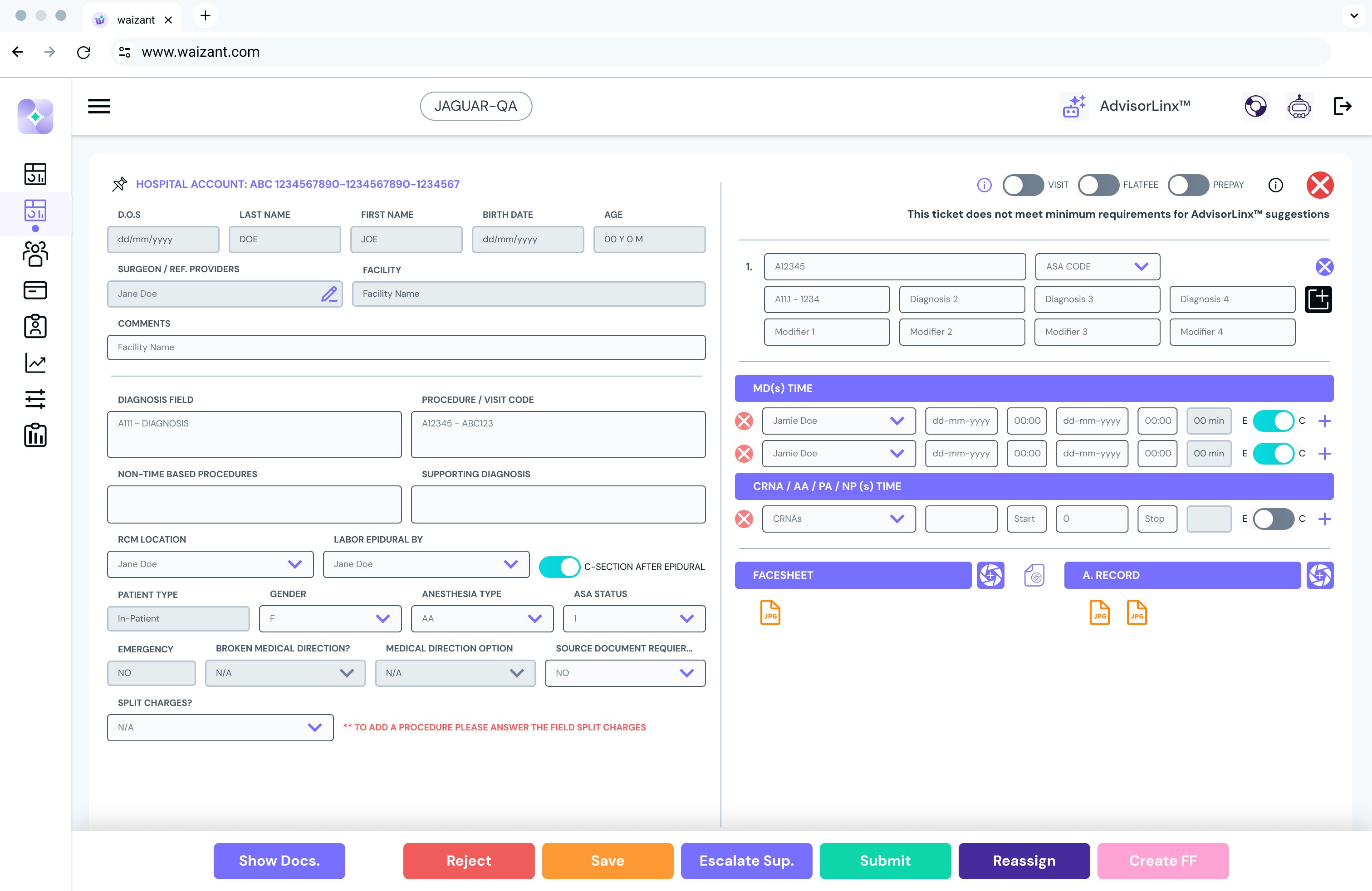Click the pencil edit icon in Surgeon field
Screen dimensions: 1372x891
tap(328, 294)
